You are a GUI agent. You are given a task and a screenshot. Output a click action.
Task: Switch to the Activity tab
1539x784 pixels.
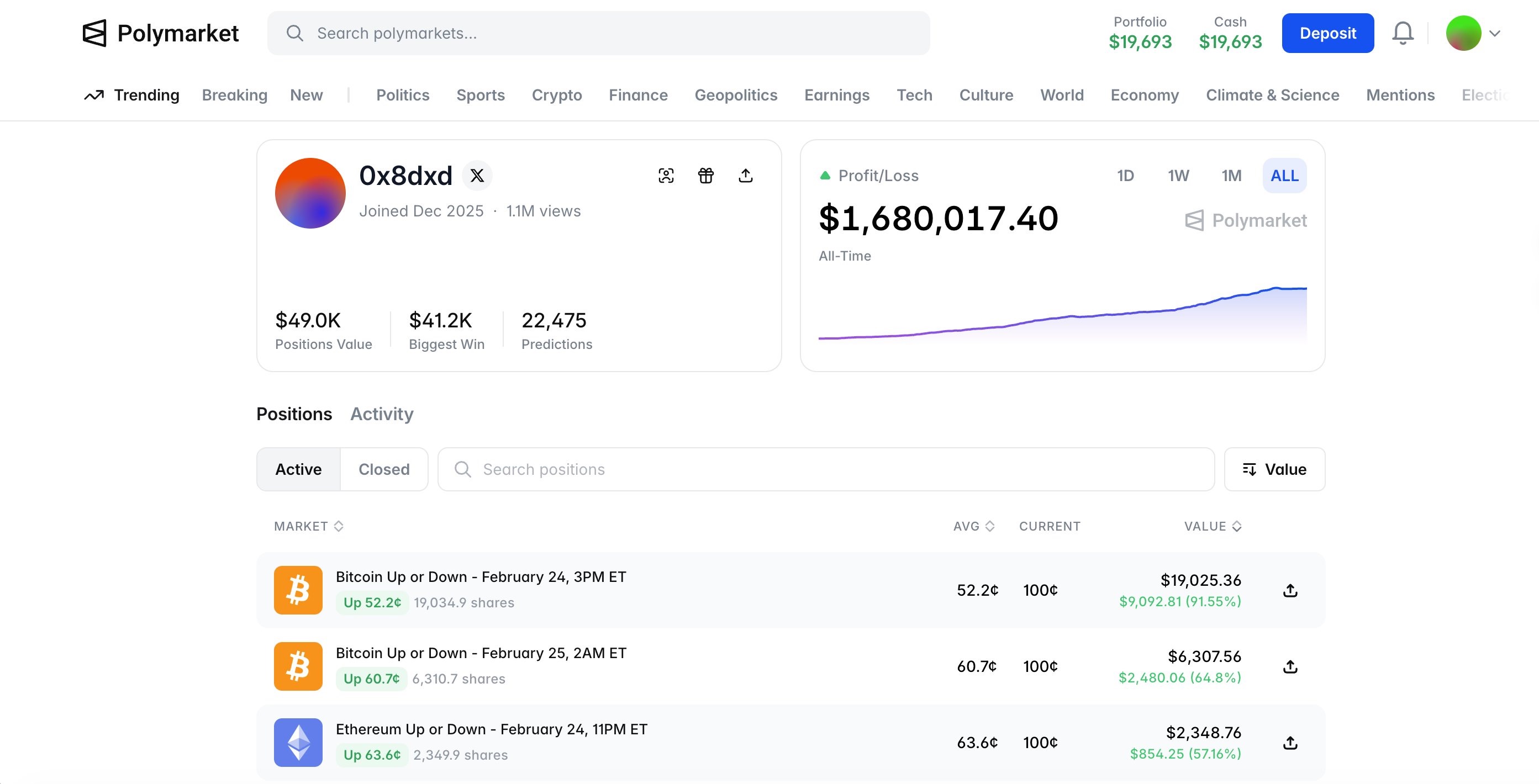tap(381, 414)
